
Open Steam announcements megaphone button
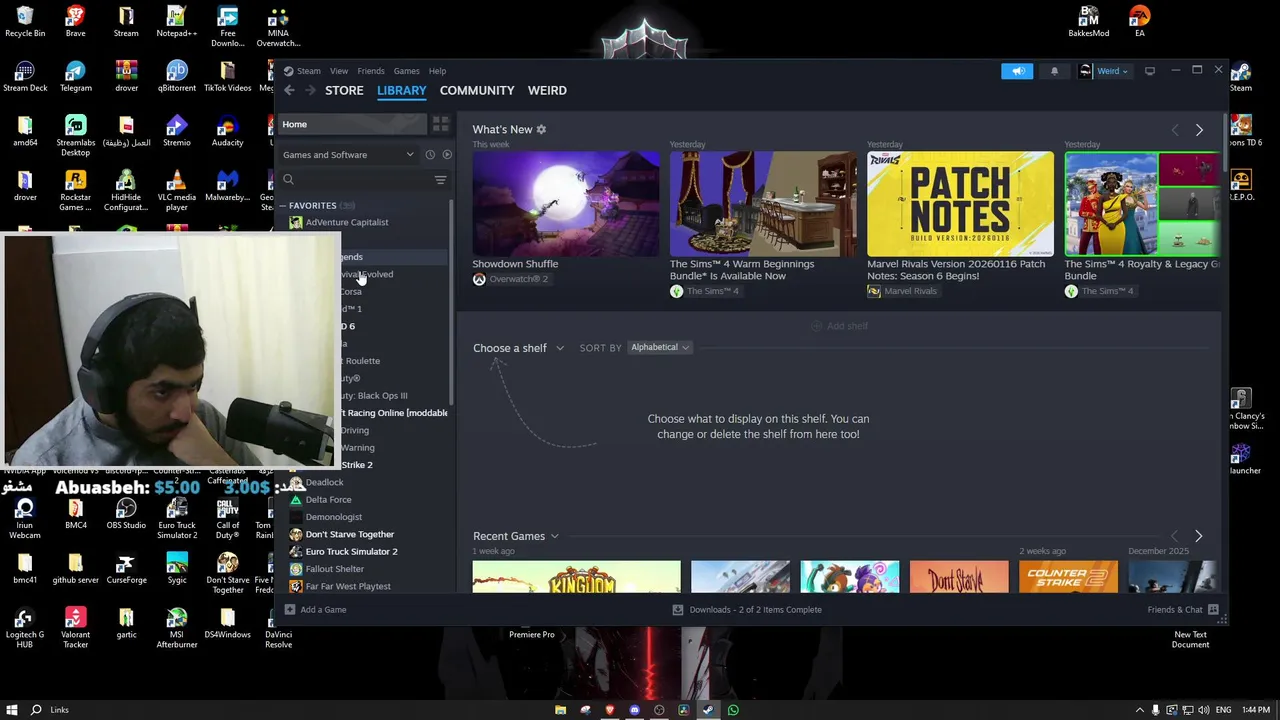pos(1017,71)
